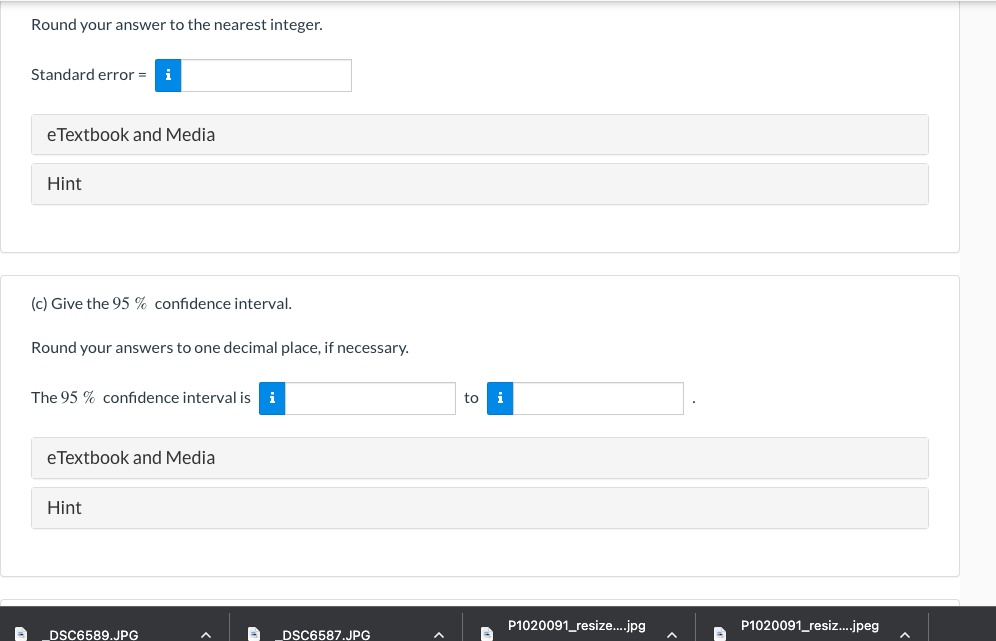Click the file icon next to _DSC6587.JPG
996x641 pixels.
254,632
